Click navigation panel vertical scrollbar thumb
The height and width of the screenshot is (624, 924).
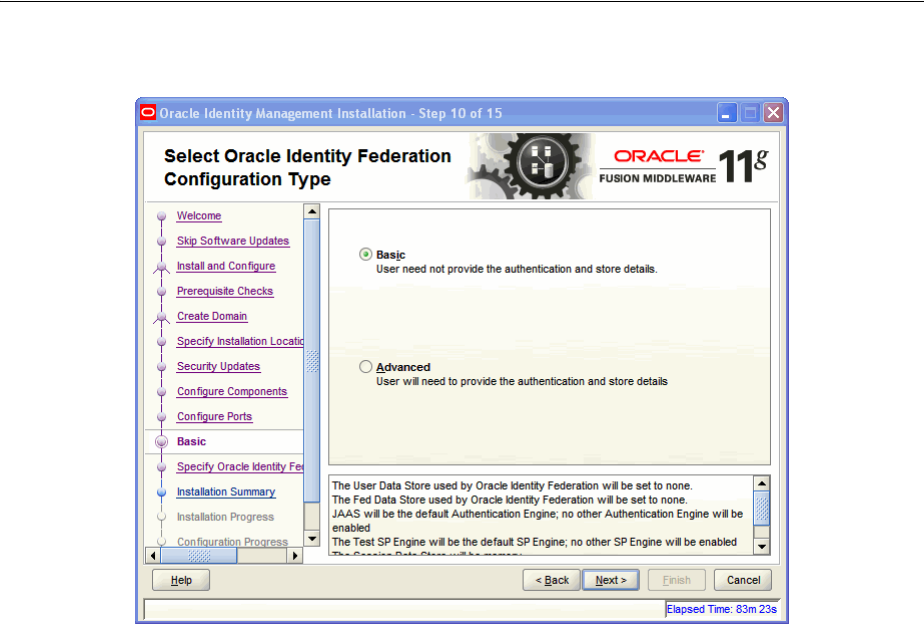click(x=312, y=361)
